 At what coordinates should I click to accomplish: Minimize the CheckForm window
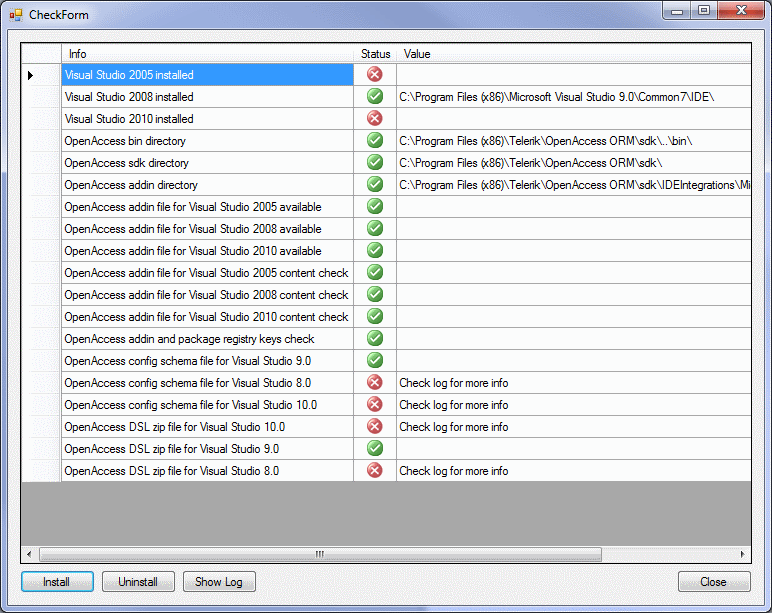[677, 10]
